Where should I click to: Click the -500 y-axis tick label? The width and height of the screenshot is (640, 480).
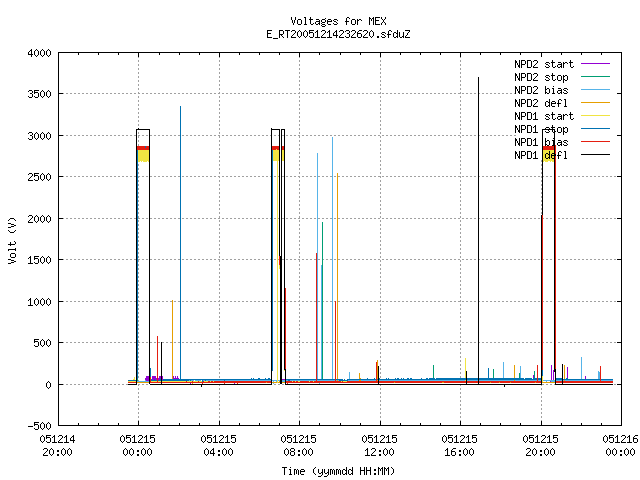40,426
